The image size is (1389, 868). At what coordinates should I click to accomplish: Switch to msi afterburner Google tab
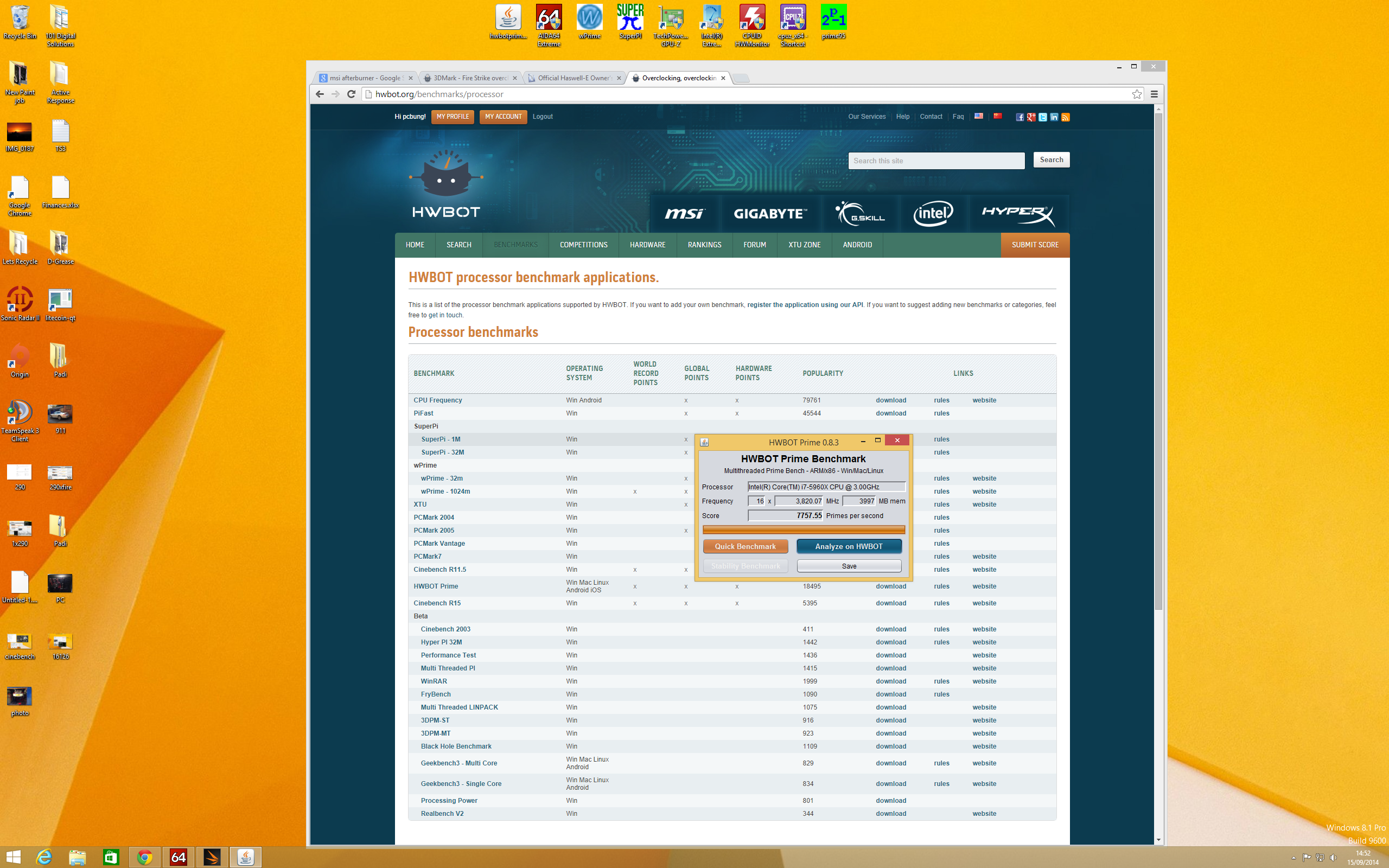pos(366,78)
